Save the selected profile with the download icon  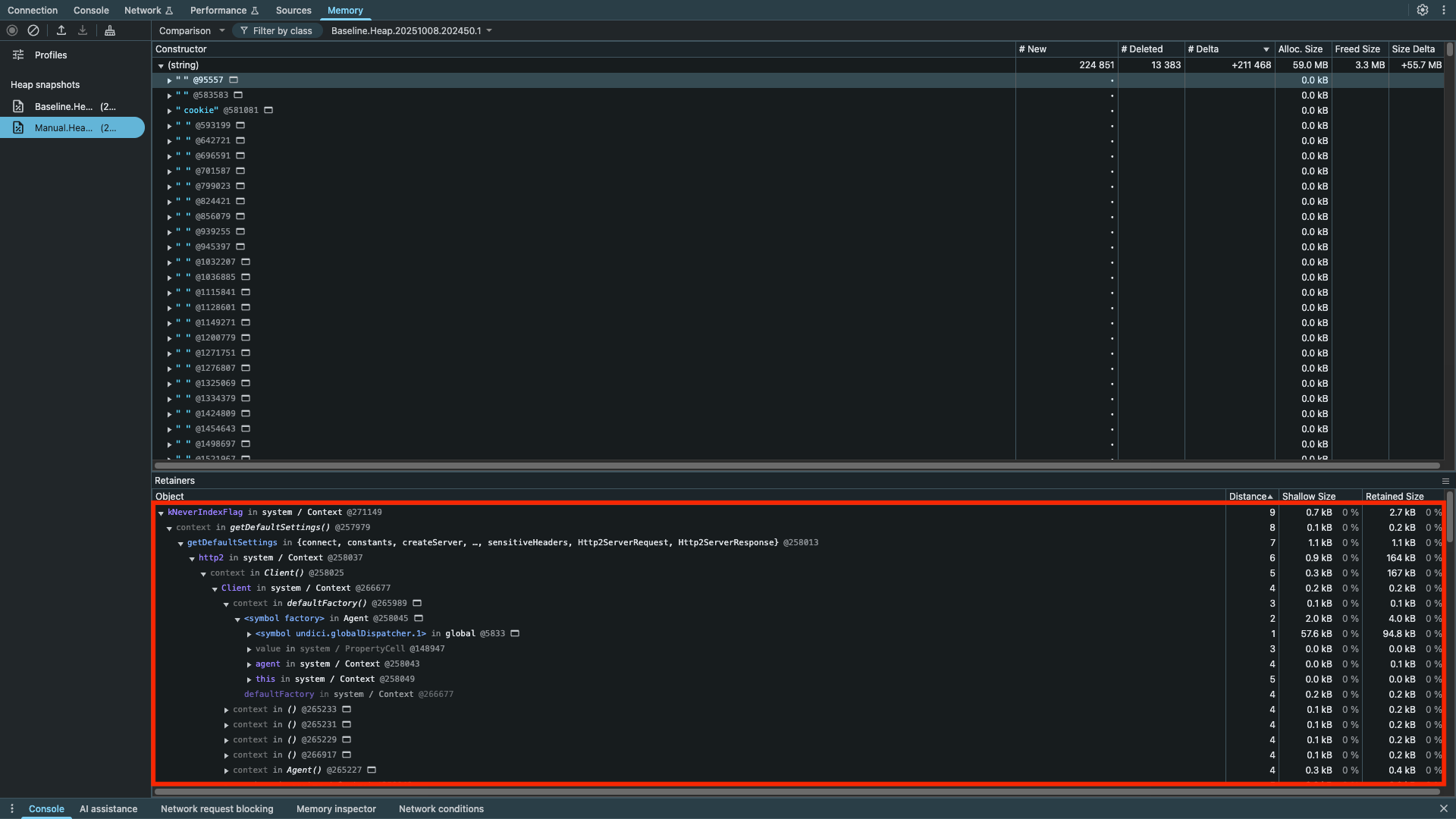[x=82, y=30]
